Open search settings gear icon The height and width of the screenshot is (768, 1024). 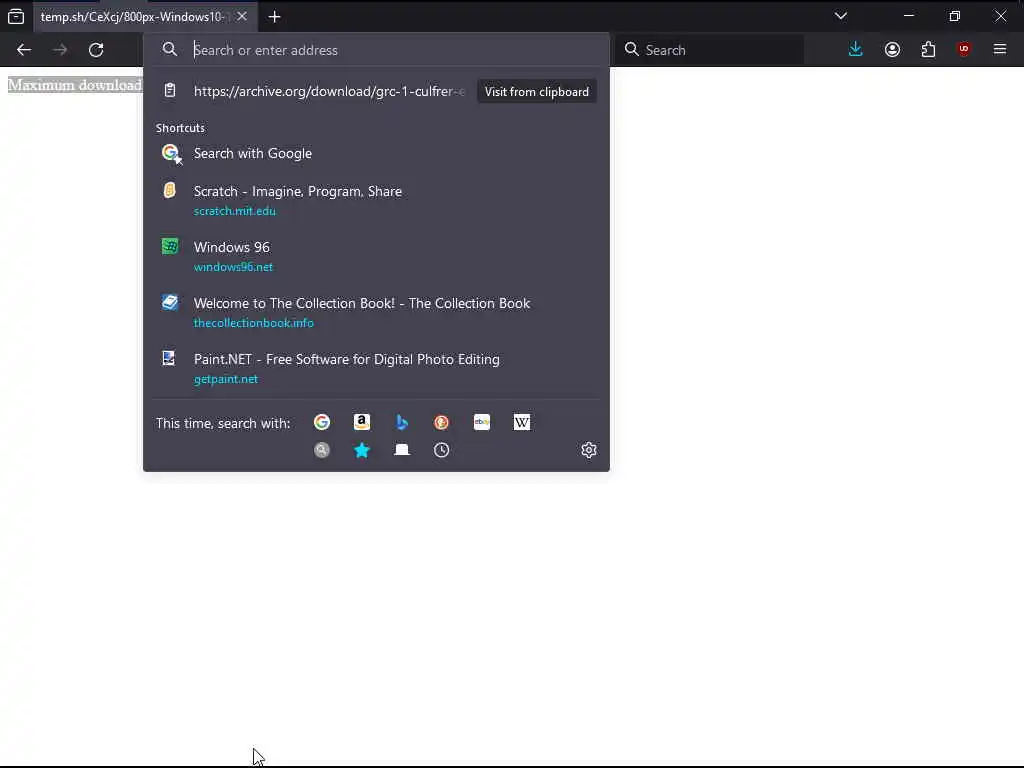coord(588,450)
